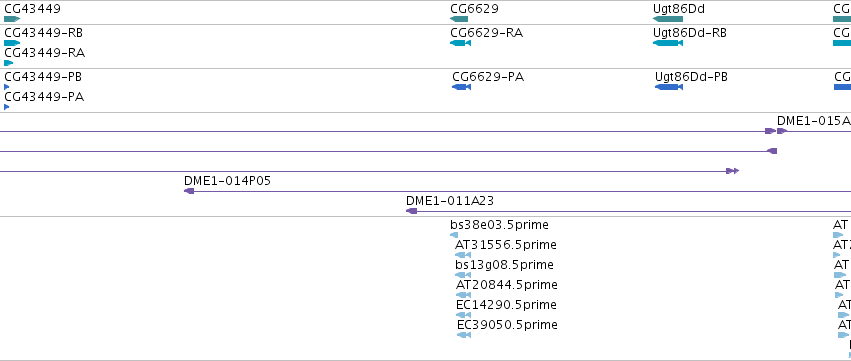Viewport: 851px width, 361px height.
Task: Click the CG43449-RA transcript glyph
Action: click(8, 63)
